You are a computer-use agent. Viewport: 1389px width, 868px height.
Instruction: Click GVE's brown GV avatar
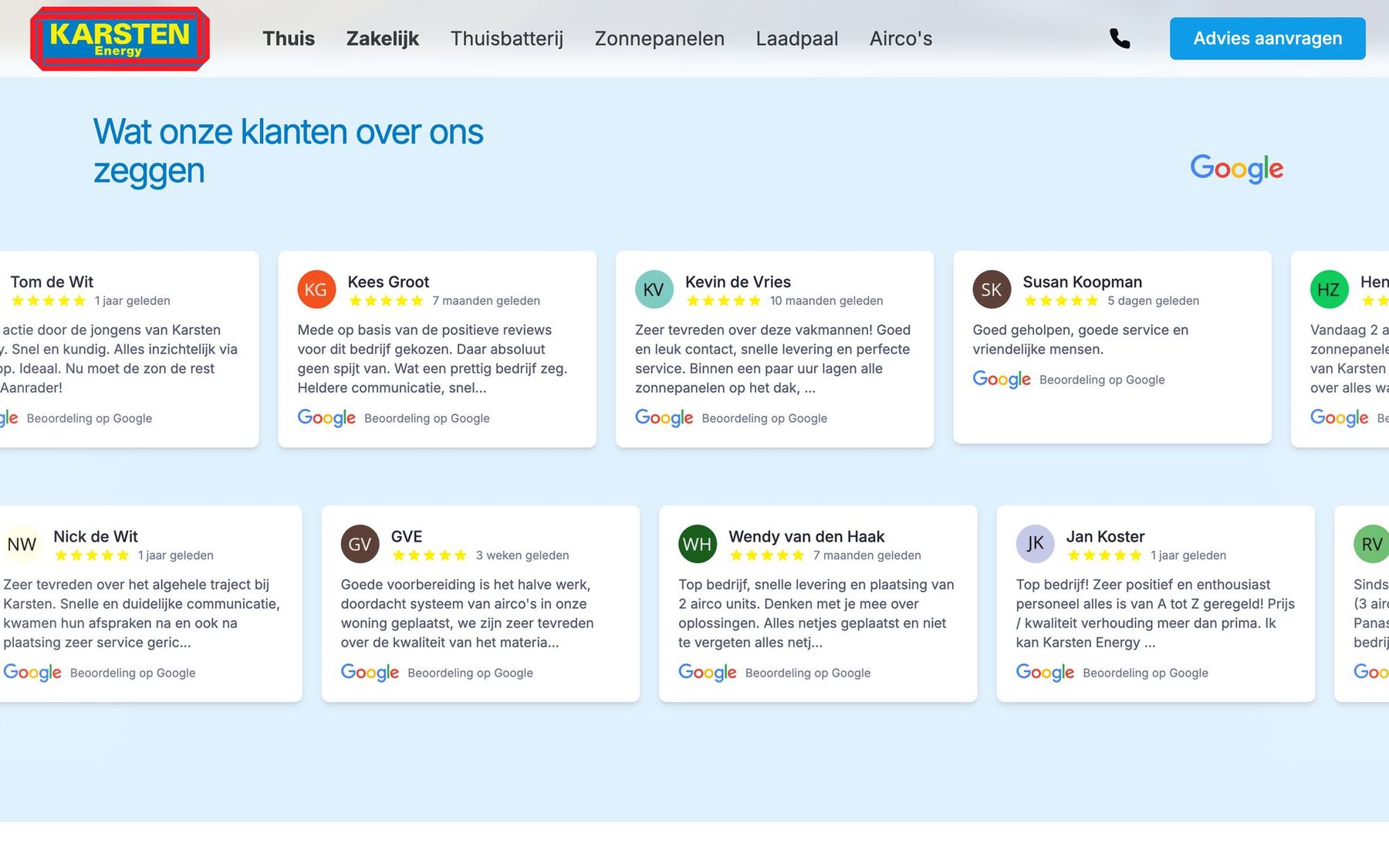[360, 544]
